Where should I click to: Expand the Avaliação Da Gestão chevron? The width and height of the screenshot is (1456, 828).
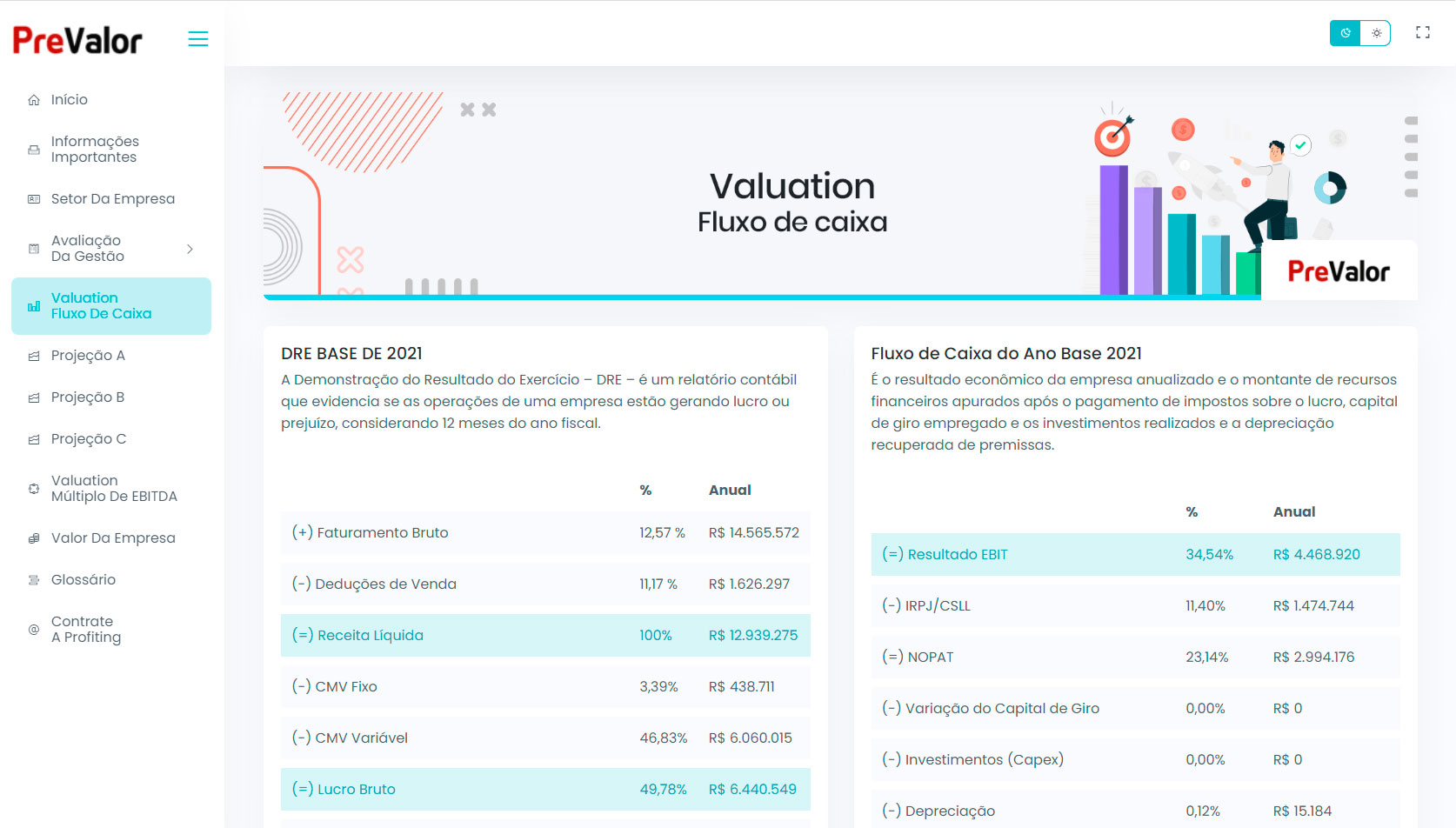click(x=190, y=249)
